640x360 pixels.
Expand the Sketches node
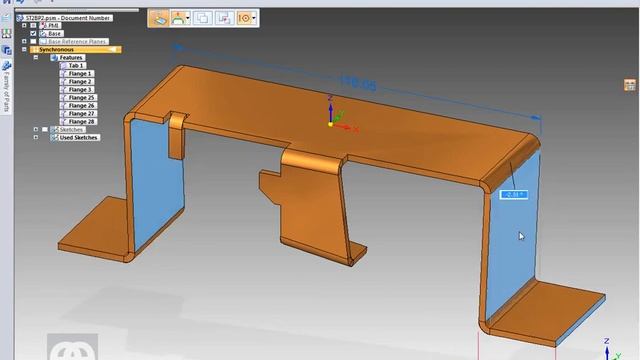point(36,129)
